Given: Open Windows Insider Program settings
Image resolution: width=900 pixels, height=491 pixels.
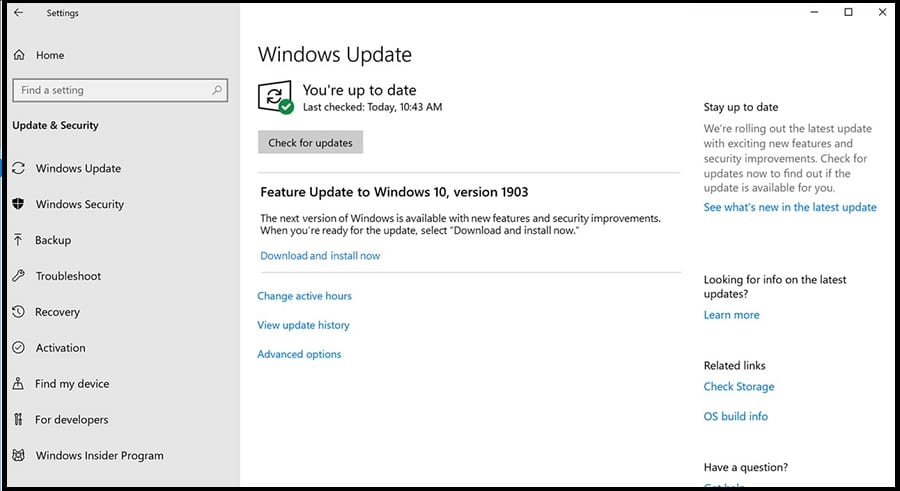Looking at the screenshot, I should coord(99,455).
